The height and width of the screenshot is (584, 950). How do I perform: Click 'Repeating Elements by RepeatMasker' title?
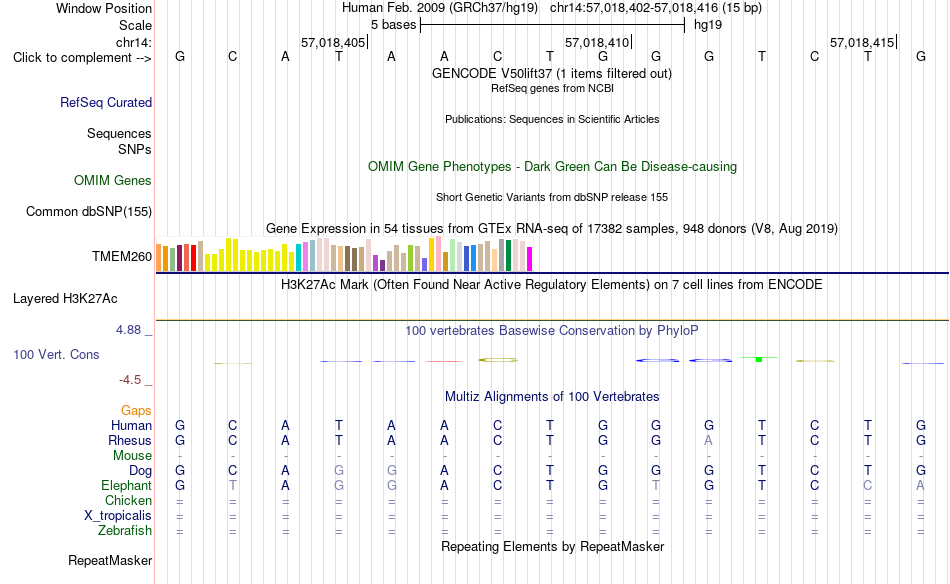pyautogui.click(x=553, y=546)
